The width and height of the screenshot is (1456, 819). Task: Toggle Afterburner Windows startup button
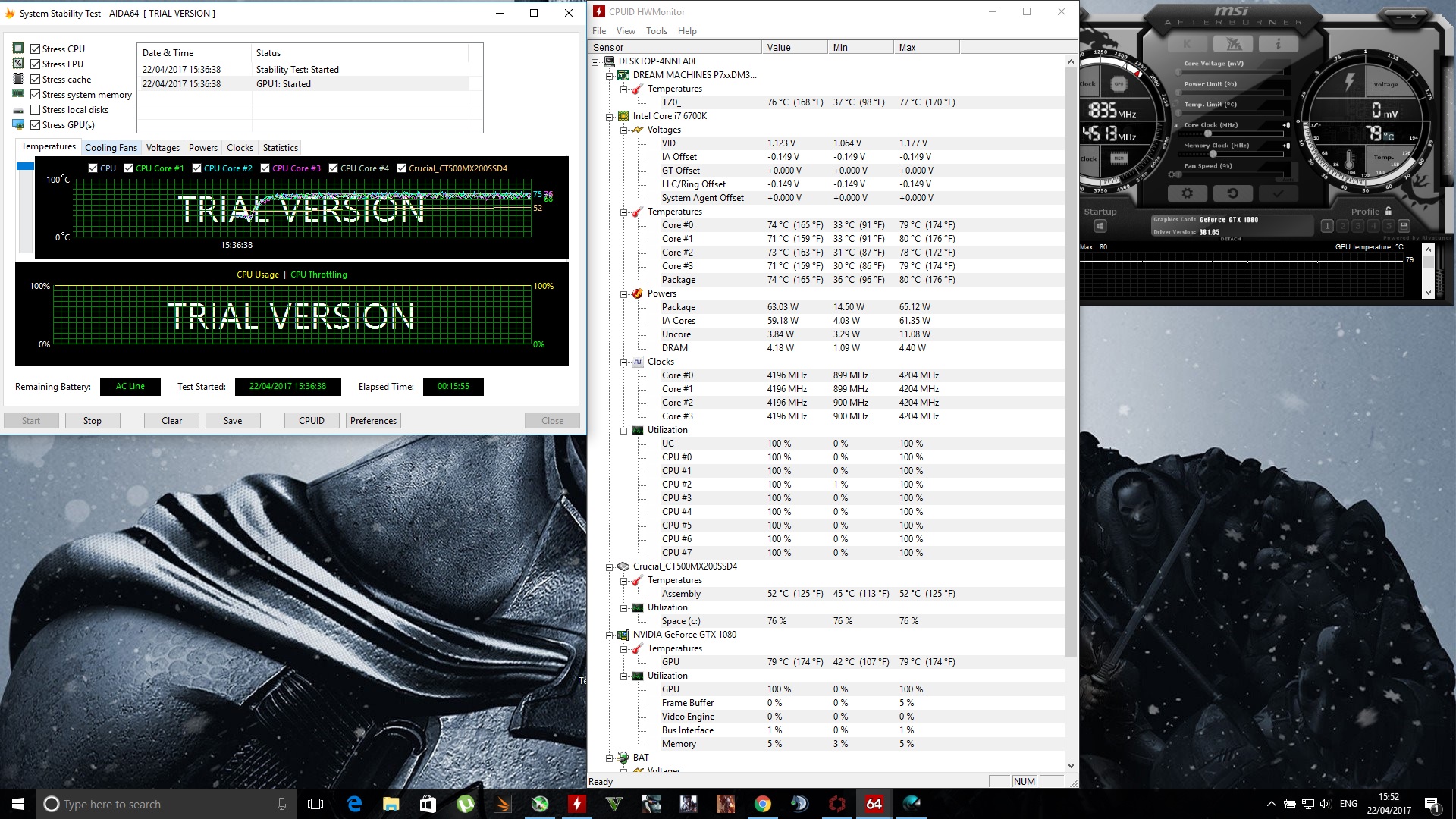tap(1100, 226)
